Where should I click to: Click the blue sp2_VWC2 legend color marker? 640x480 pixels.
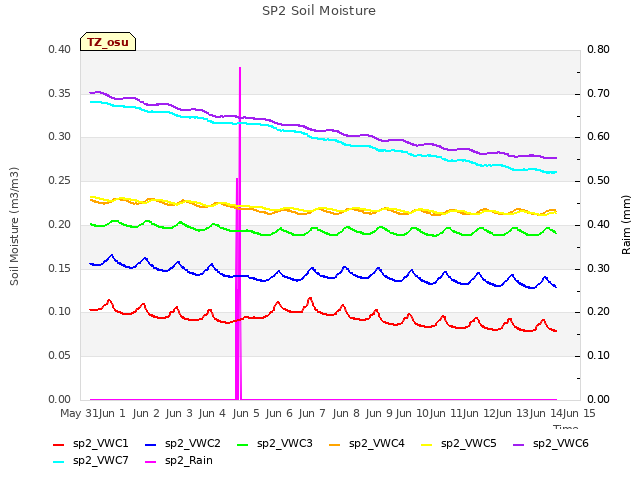(151, 444)
